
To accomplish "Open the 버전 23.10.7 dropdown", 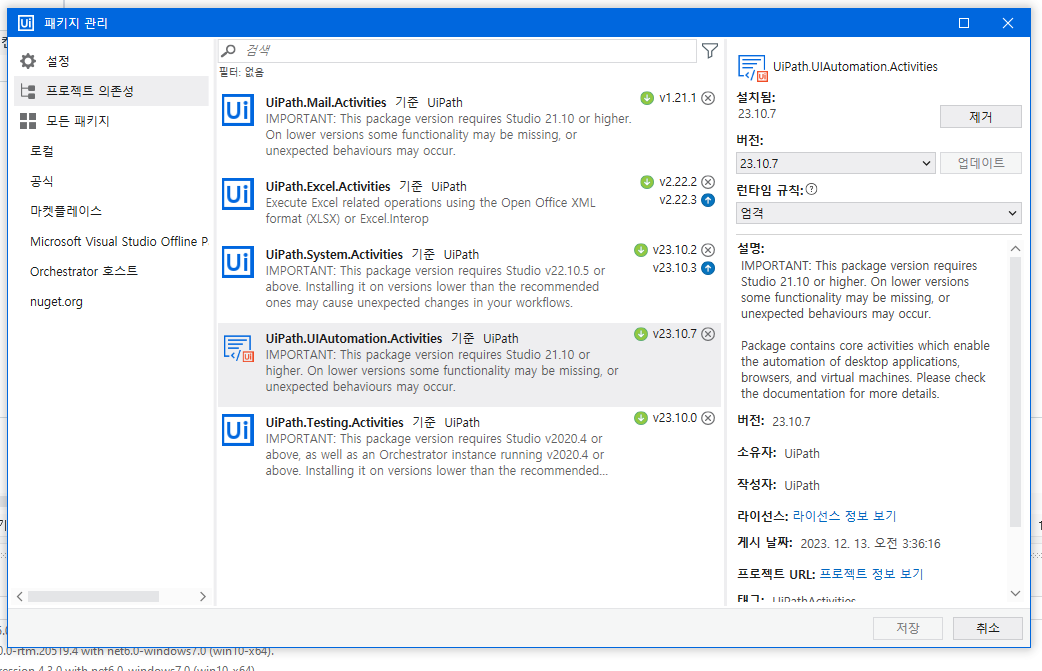I will tap(835, 163).
